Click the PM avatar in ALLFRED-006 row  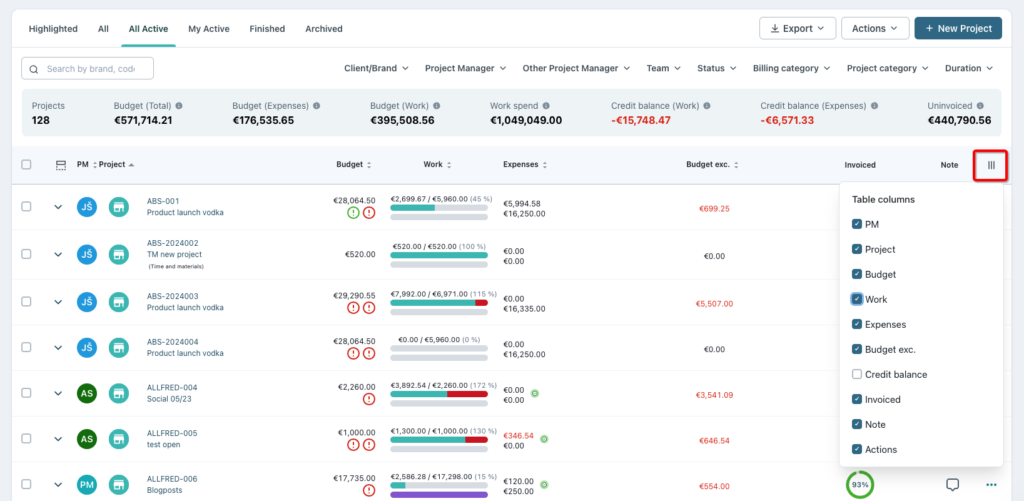click(87, 485)
